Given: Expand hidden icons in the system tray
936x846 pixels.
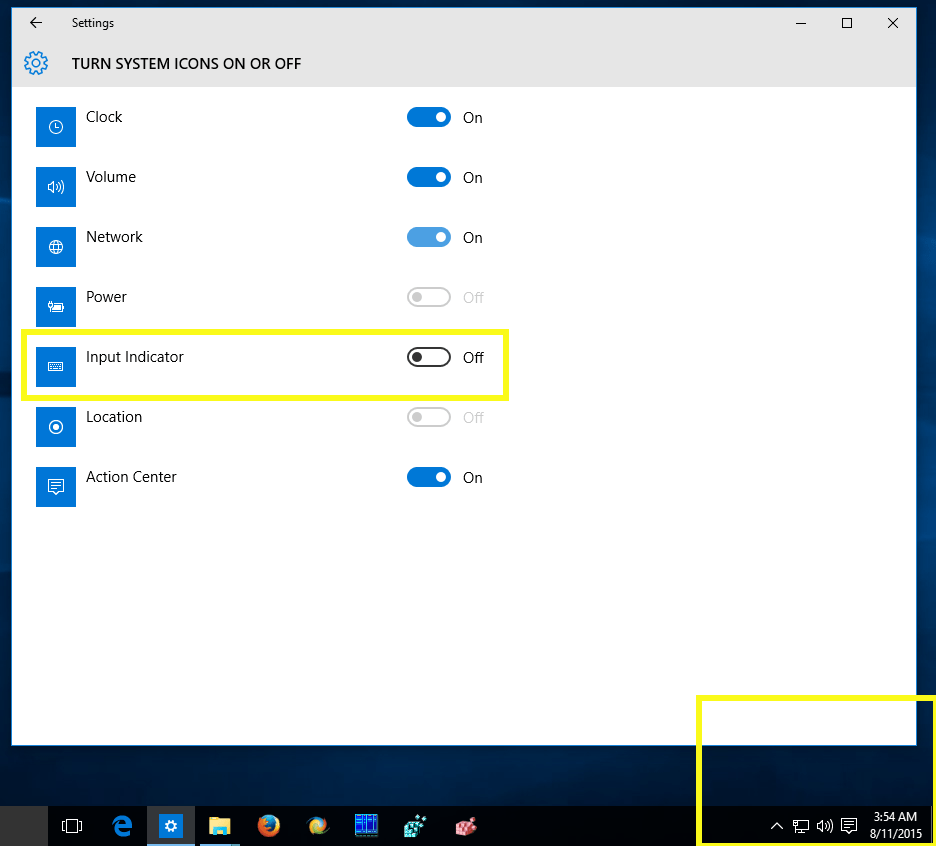Looking at the screenshot, I should (x=777, y=826).
